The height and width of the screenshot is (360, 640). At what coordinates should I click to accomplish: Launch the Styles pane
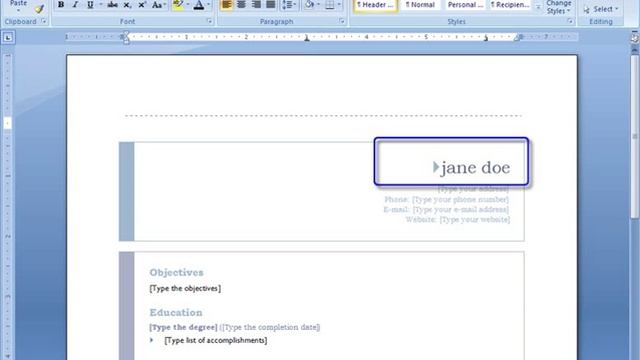coord(570,21)
